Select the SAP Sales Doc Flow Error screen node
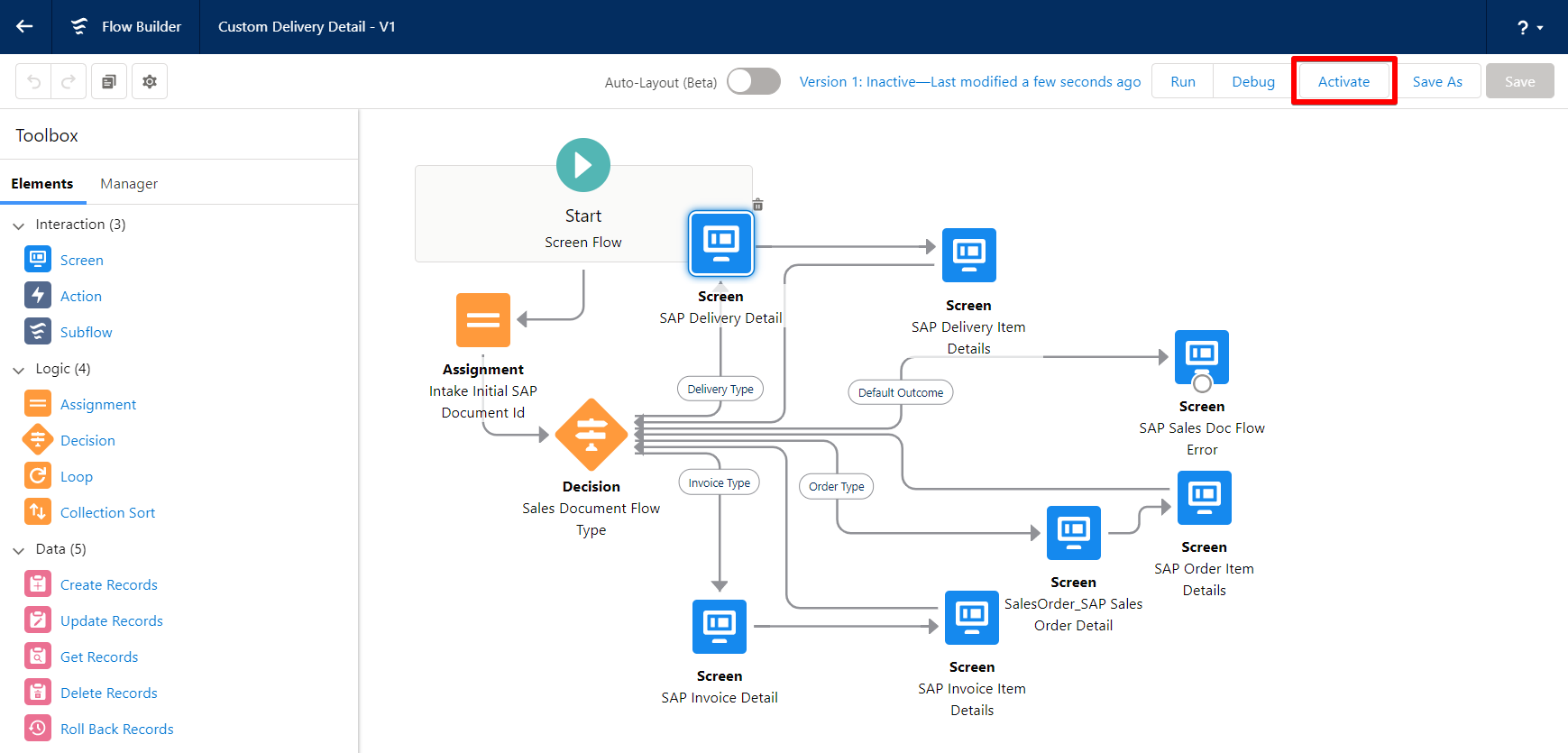Viewport: 1568px width, 753px height. (x=1202, y=357)
